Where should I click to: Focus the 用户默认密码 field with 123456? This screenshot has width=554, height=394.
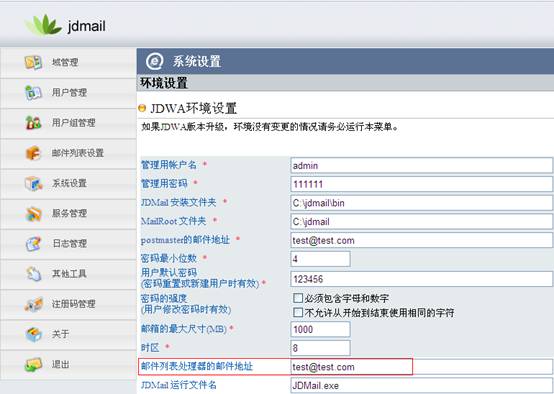coord(422,279)
